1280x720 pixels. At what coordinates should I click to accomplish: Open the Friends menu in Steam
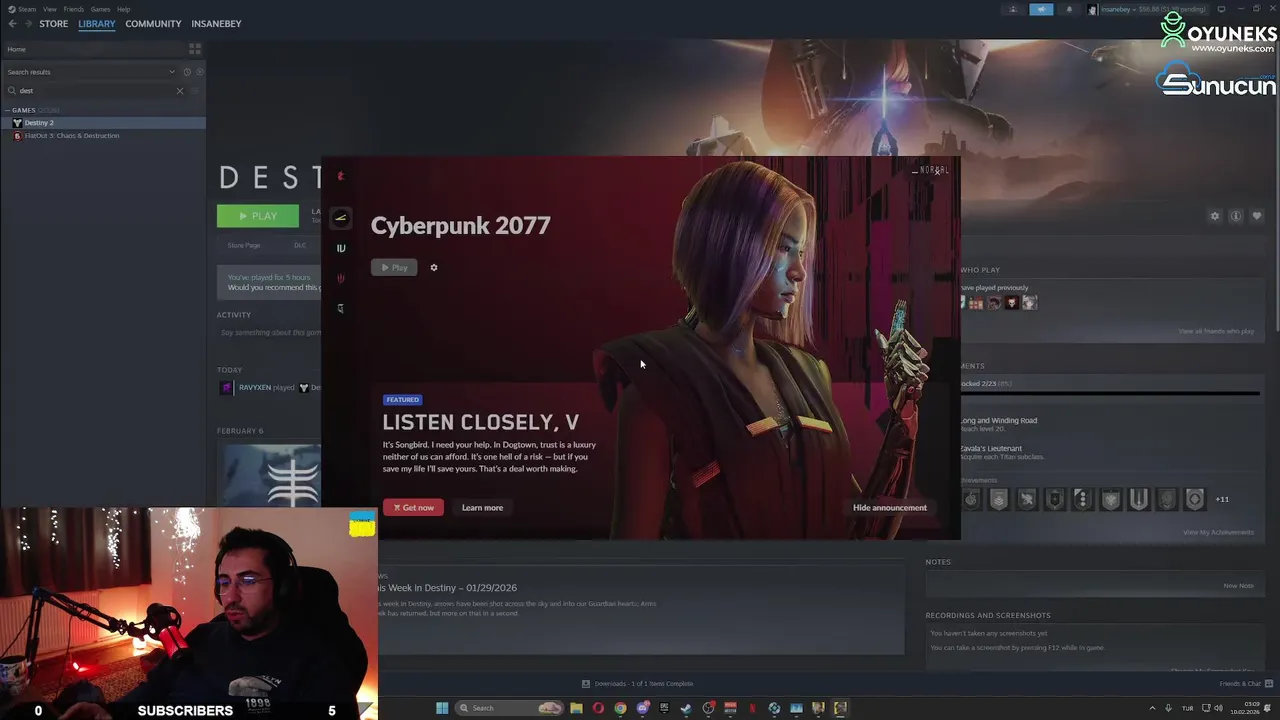[74, 9]
